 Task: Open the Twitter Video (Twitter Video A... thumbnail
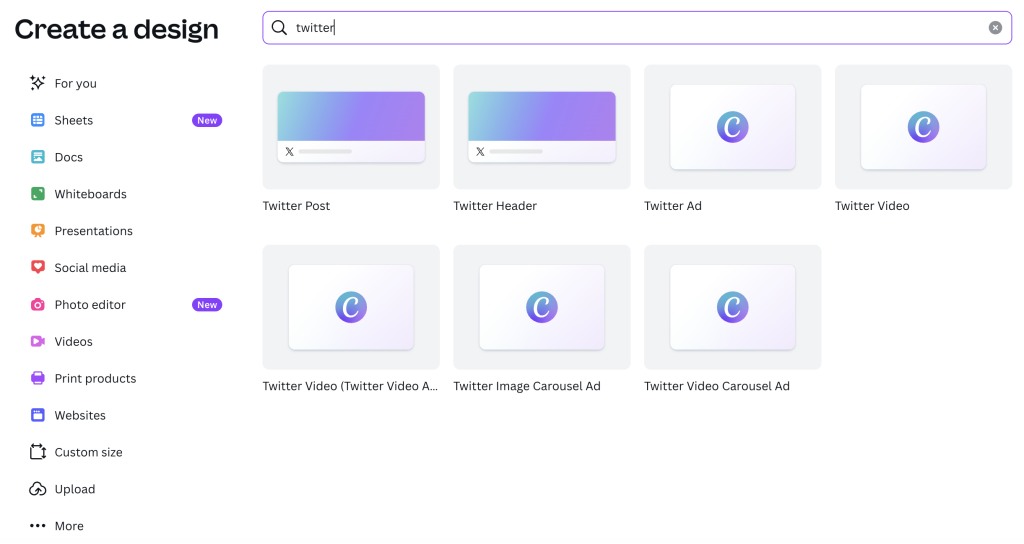[351, 307]
